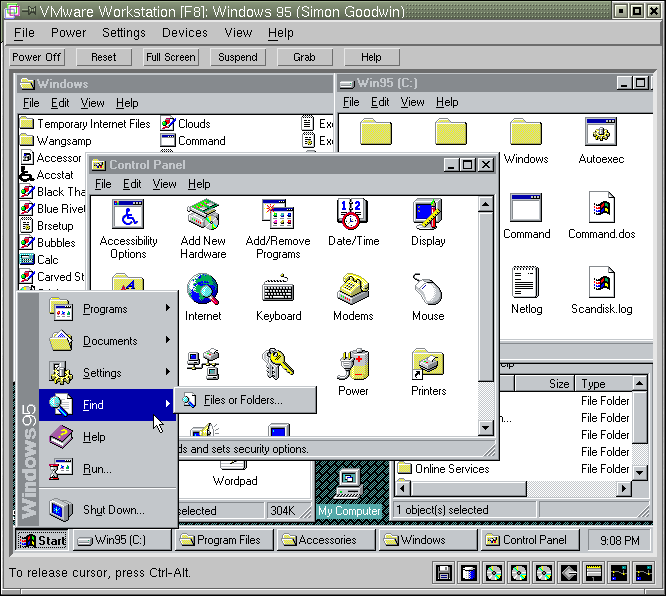666x596 pixels.
Task: Select the Scandisk.log file icon
Action: coord(601,291)
